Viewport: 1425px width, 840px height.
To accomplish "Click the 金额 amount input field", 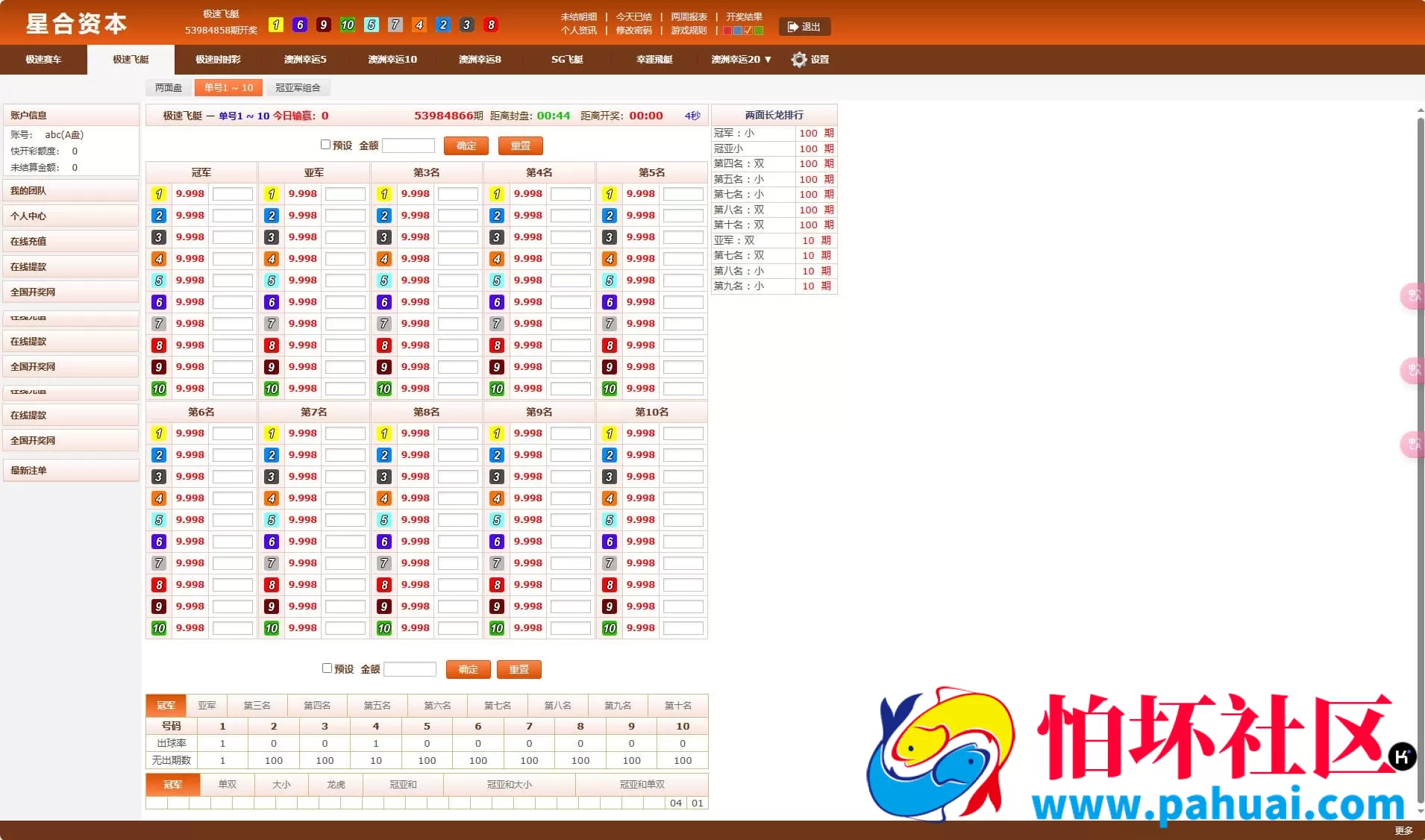I will [409, 145].
